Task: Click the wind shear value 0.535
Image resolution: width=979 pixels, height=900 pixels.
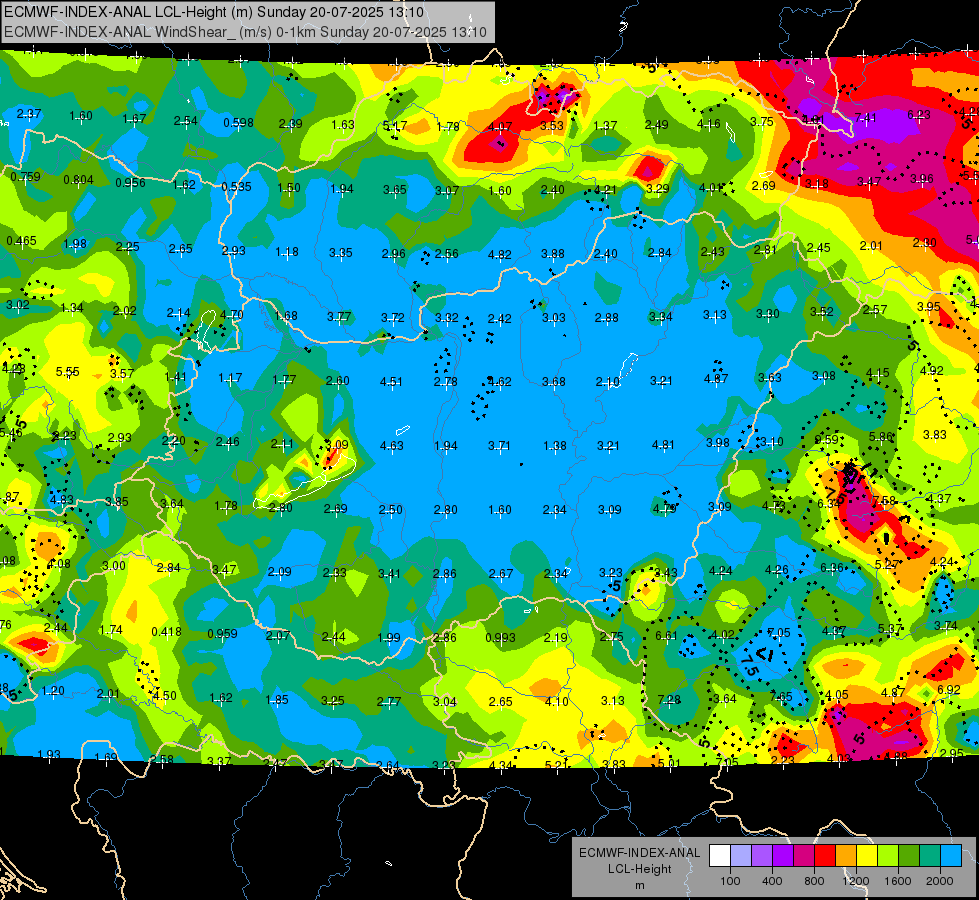Action: (237, 187)
